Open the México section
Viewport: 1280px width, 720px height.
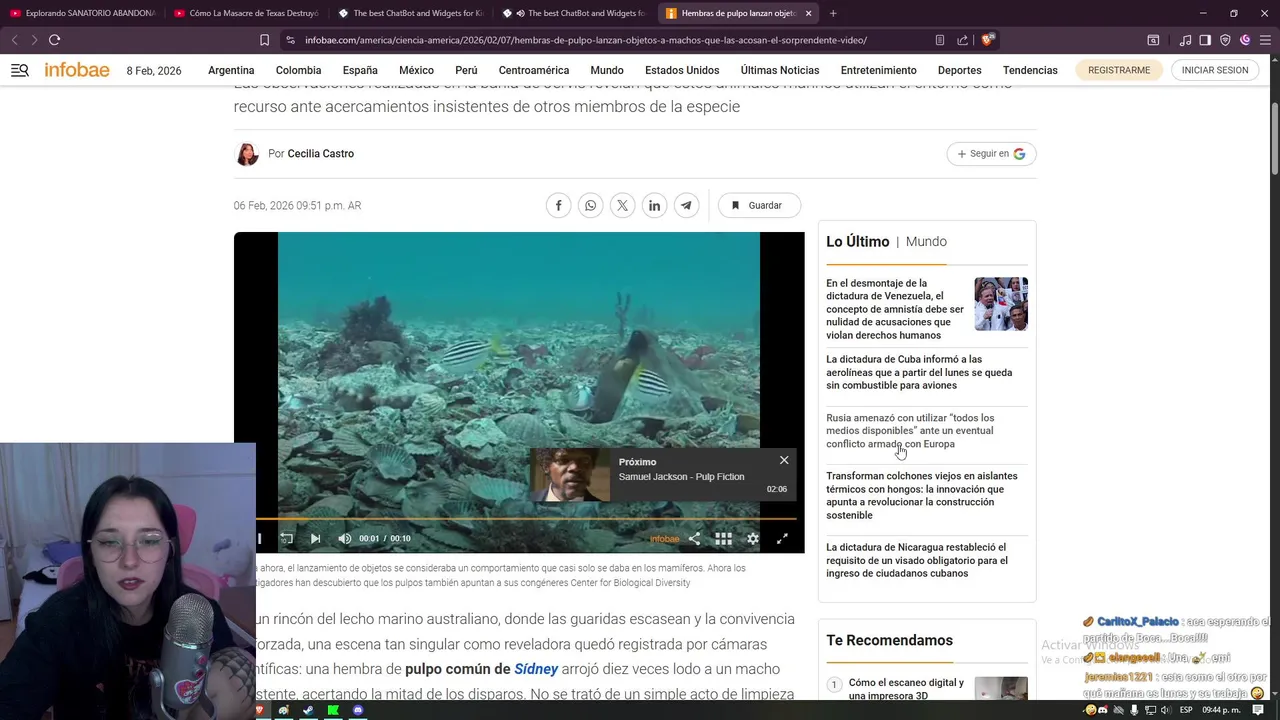click(x=416, y=70)
